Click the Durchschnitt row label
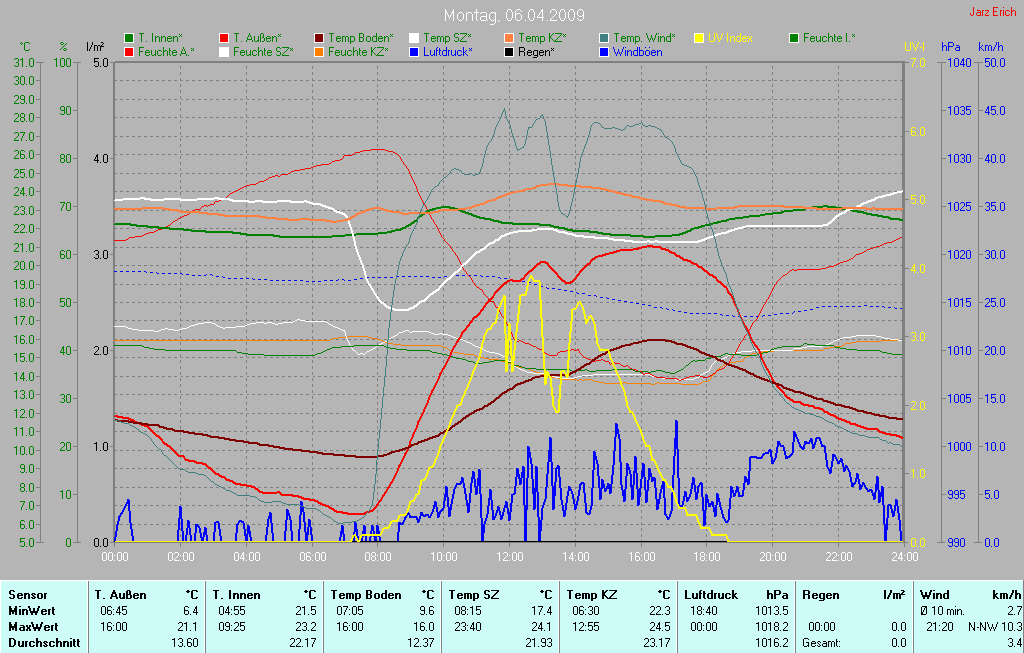Viewport: 1024px width, 653px height. point(44,642)
